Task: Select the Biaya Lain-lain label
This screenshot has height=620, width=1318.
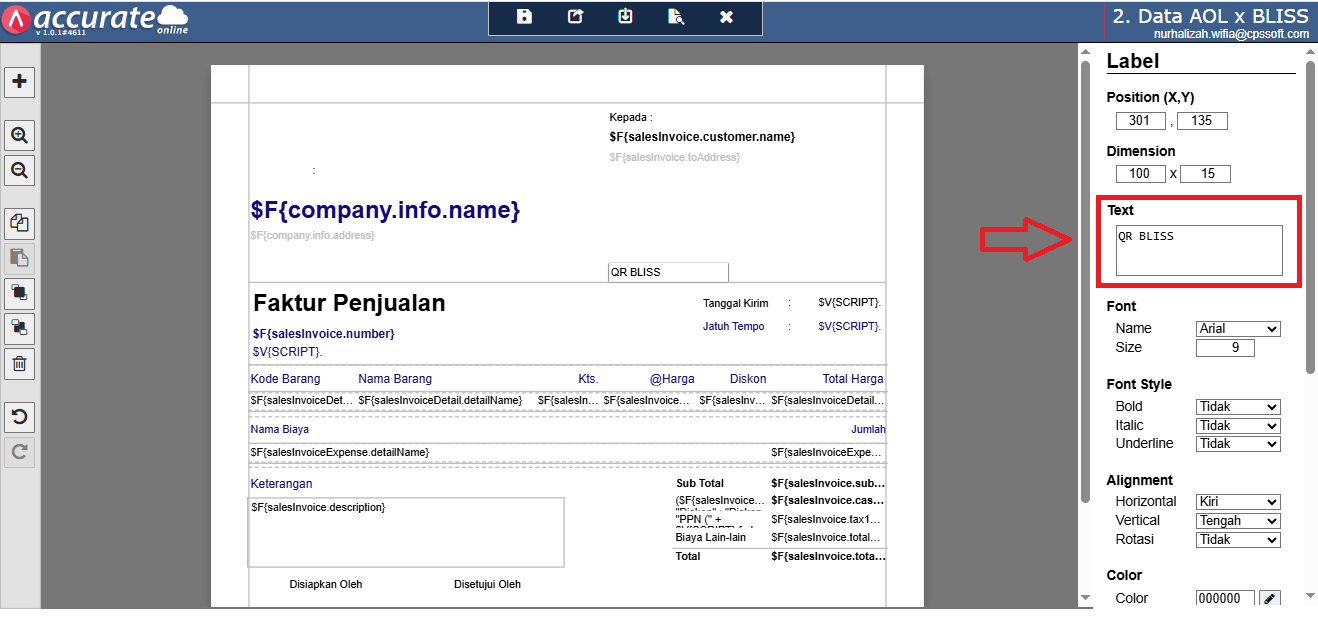Action: point(710,537)
